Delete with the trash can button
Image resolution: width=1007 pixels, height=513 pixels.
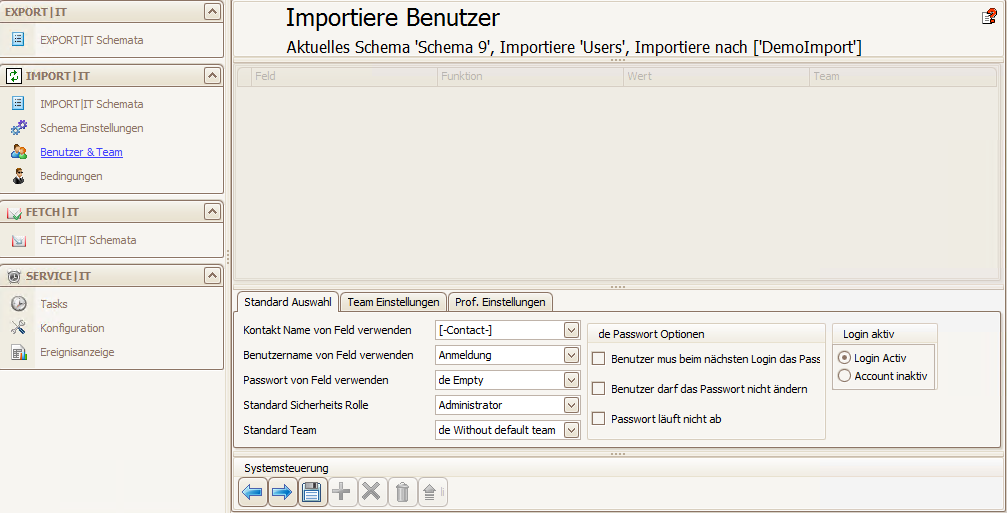[x=402, y=492]
